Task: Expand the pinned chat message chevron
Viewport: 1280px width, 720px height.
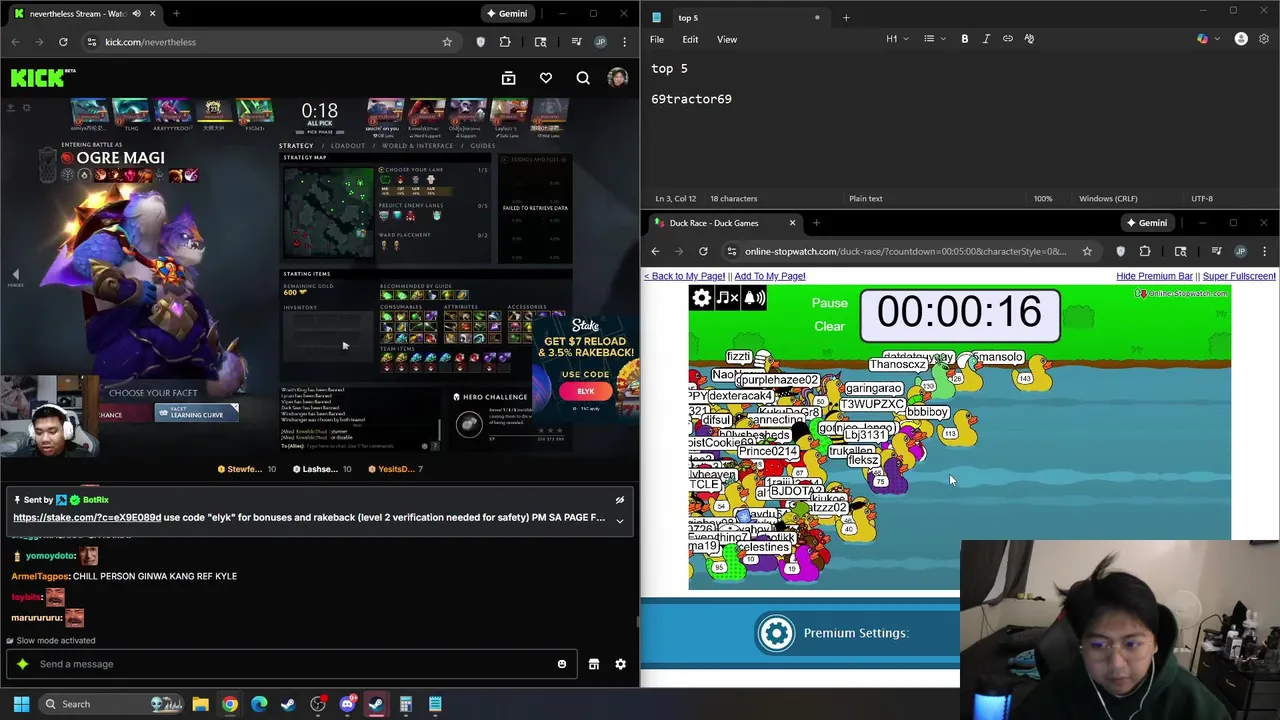Action: click(620, 521)
